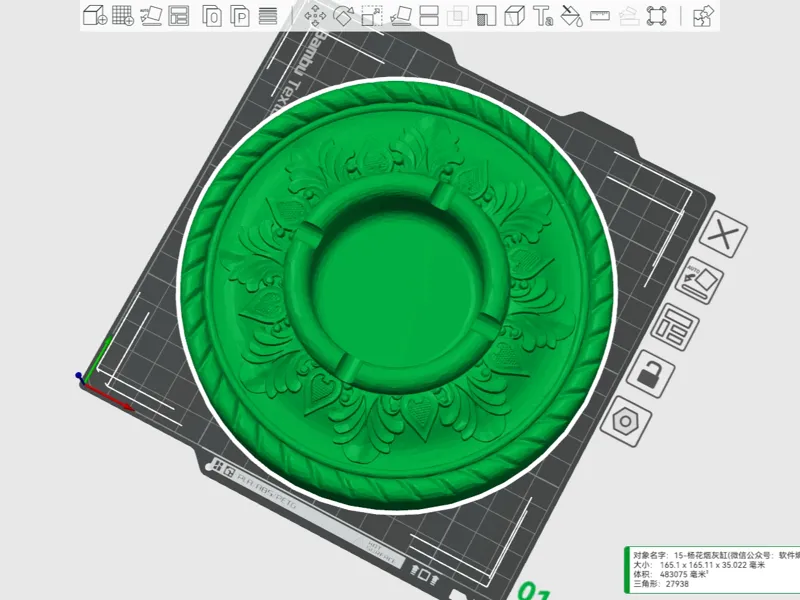Pick the Color painting bucket tool
Viewport: 800px width, 600px height.
(571, 16)
